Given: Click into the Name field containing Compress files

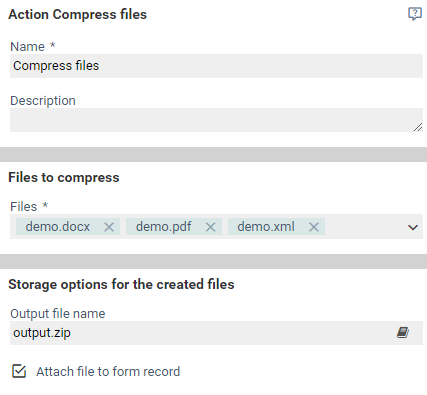Looking at the screenshot, I should (x=216, y=66).
